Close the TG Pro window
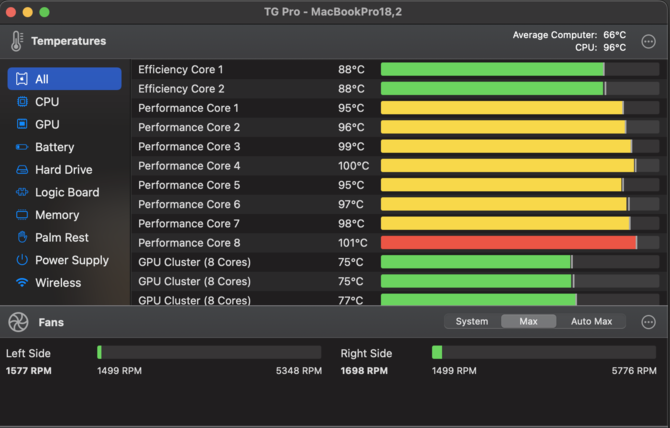Screen dimensions: 670x428 [x=11, y=12]
